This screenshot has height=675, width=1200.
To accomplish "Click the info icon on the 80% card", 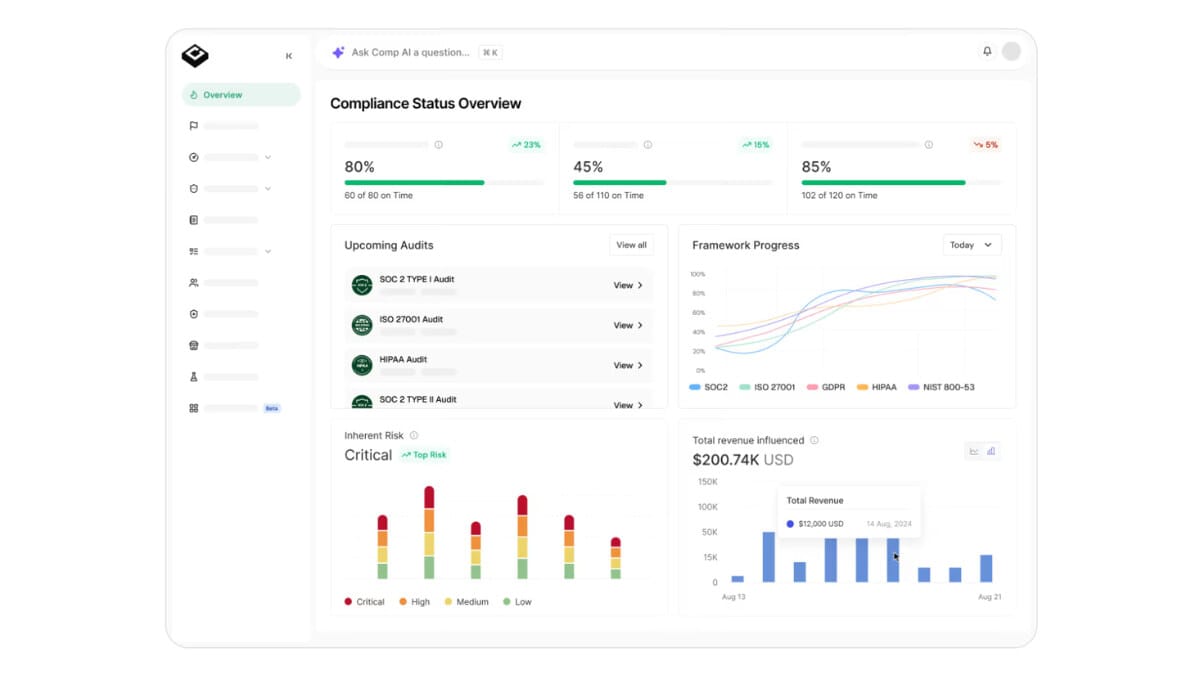I will 438,145.
